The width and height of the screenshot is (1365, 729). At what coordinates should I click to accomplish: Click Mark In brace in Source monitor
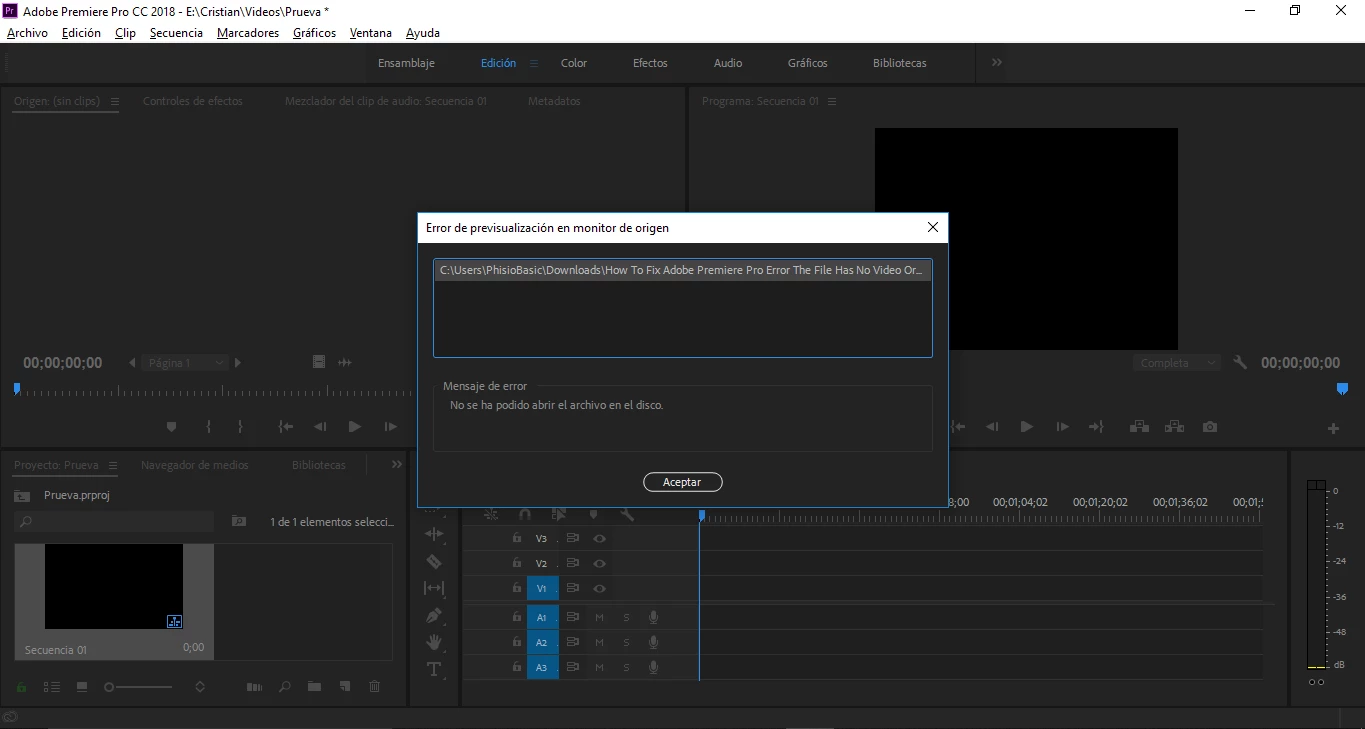[209, 427]
